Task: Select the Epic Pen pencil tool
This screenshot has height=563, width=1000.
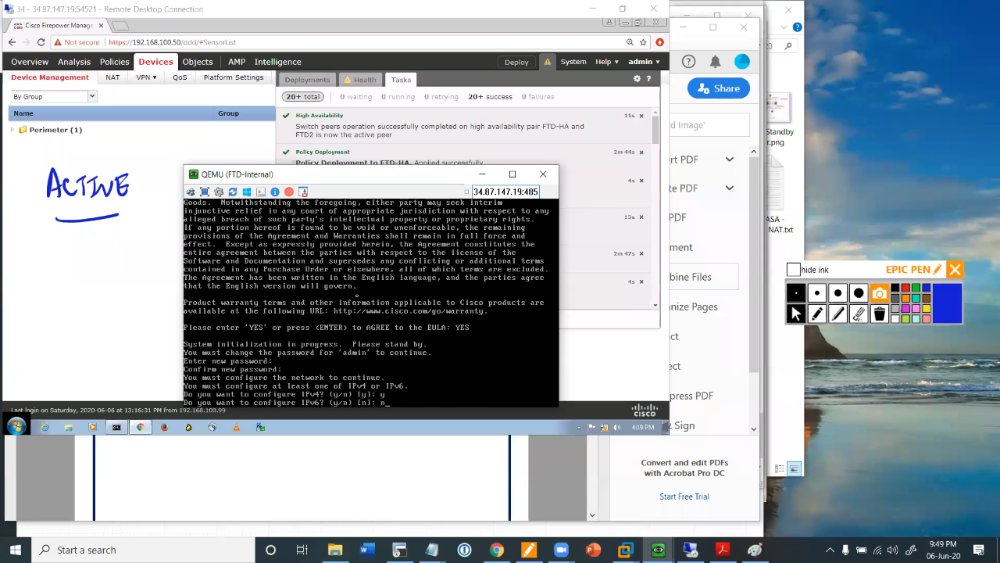Action: (x=817, y=314)
